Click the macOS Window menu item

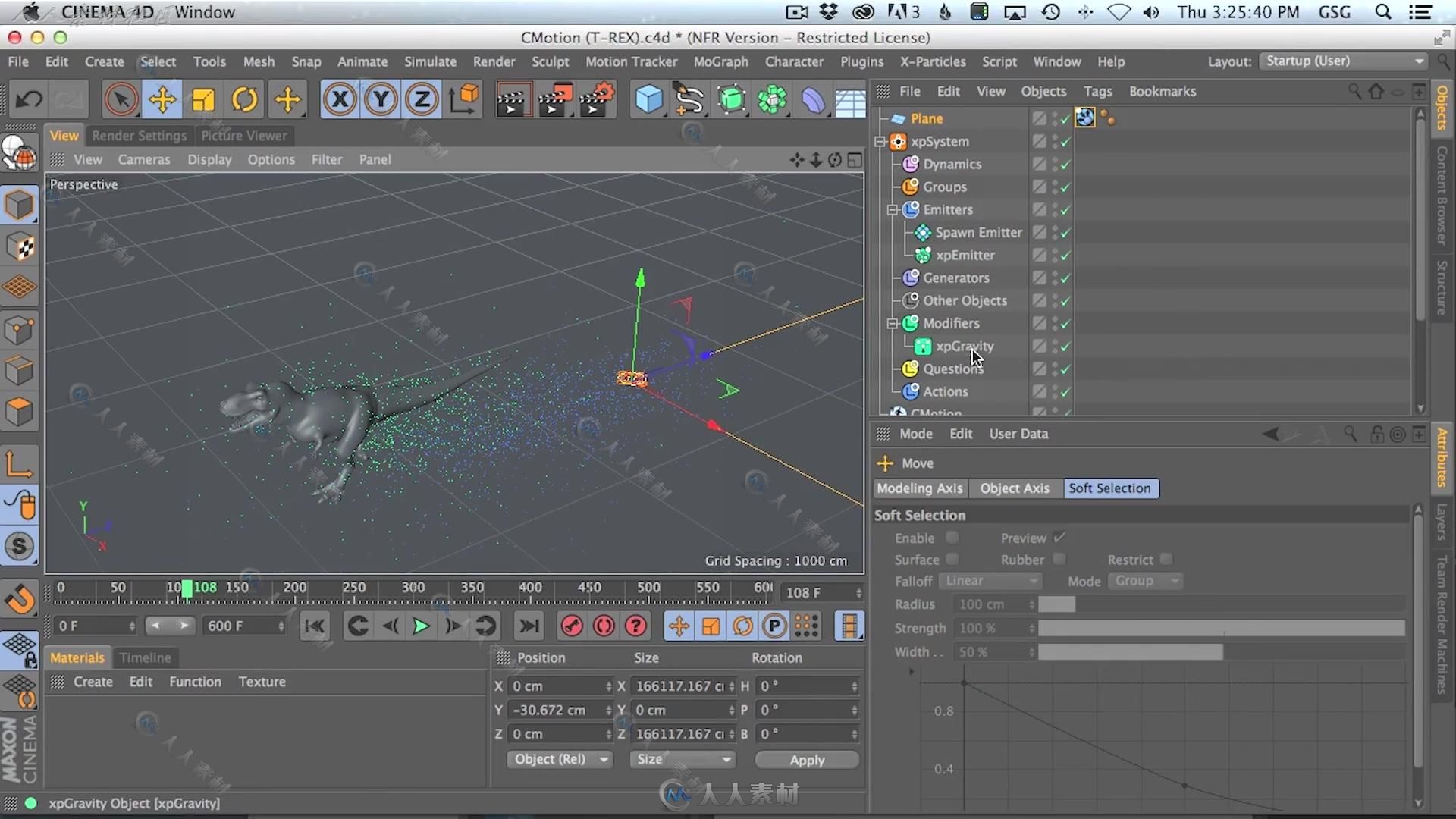[x=204, y=11]
